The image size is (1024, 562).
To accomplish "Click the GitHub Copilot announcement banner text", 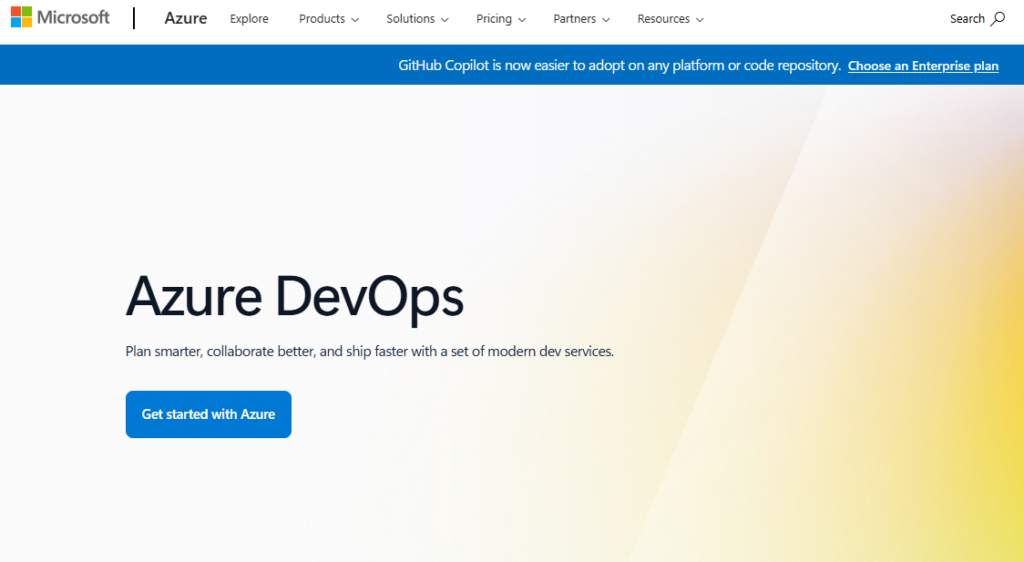I will (x=619, y=65).
